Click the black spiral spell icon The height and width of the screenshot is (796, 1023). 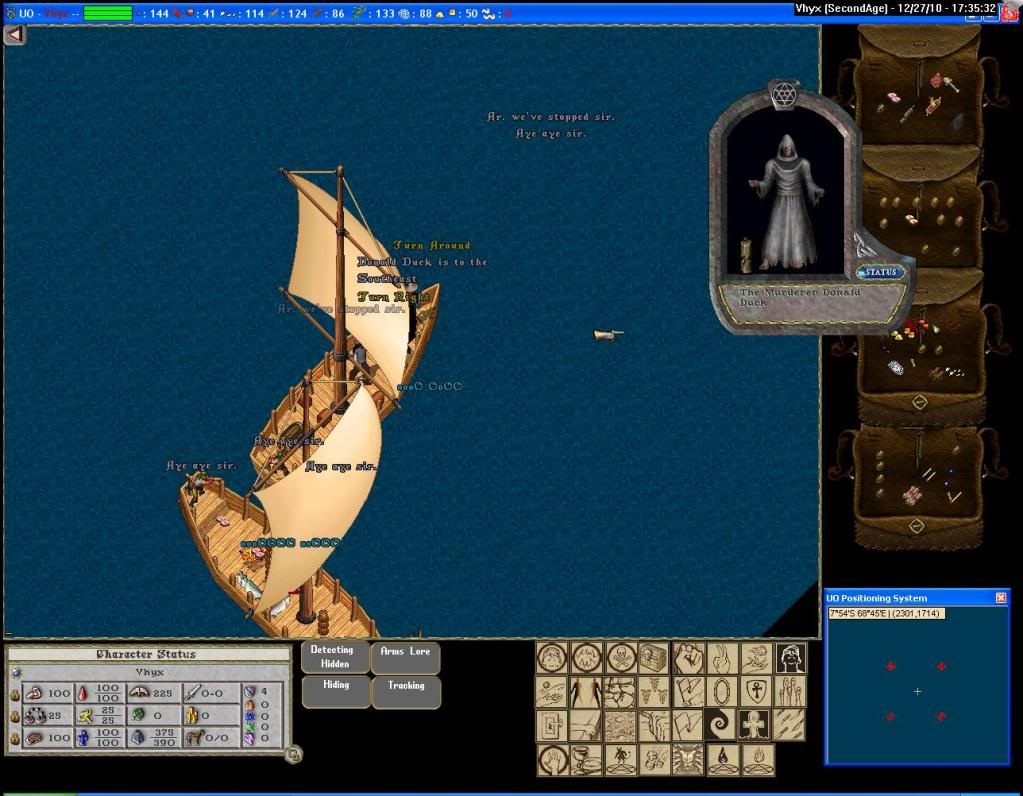pyautogui.click(x=722, y=725)
